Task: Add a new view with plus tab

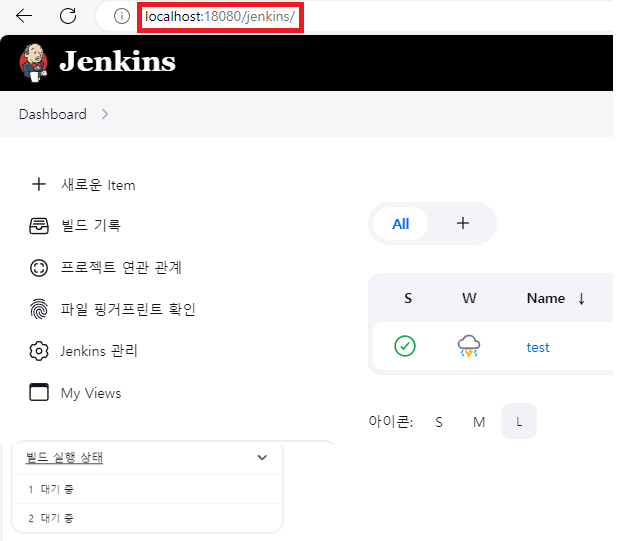Action: click(462, 223)
